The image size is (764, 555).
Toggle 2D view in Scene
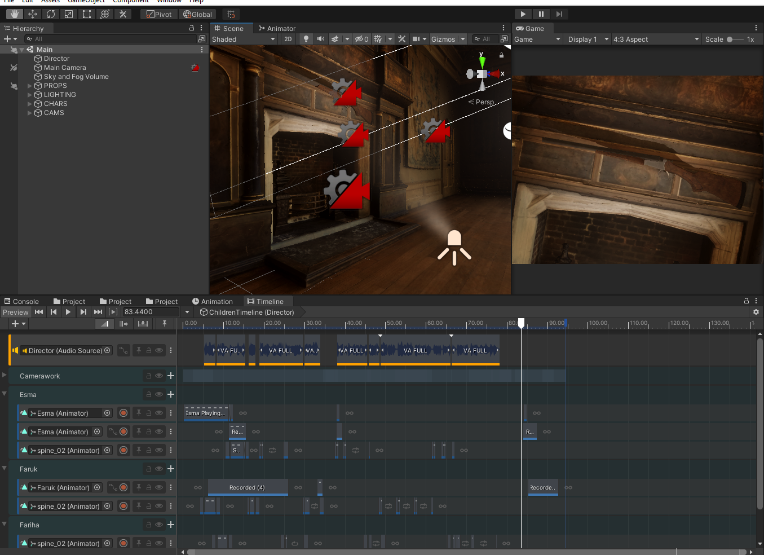pyautogui.click(x=288, y=39)
